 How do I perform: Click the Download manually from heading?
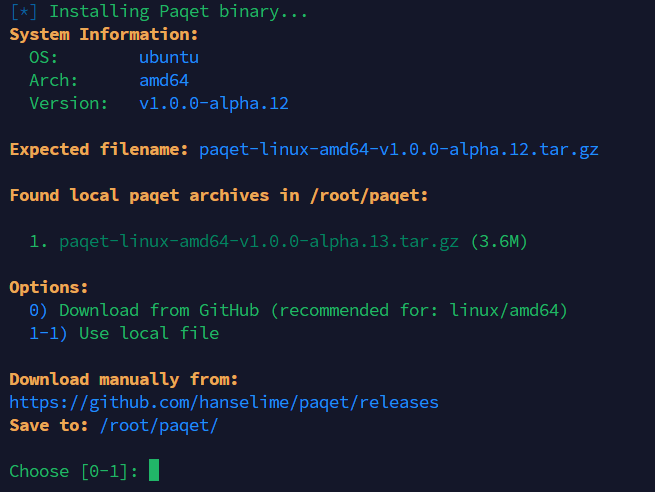click(124, 380)
